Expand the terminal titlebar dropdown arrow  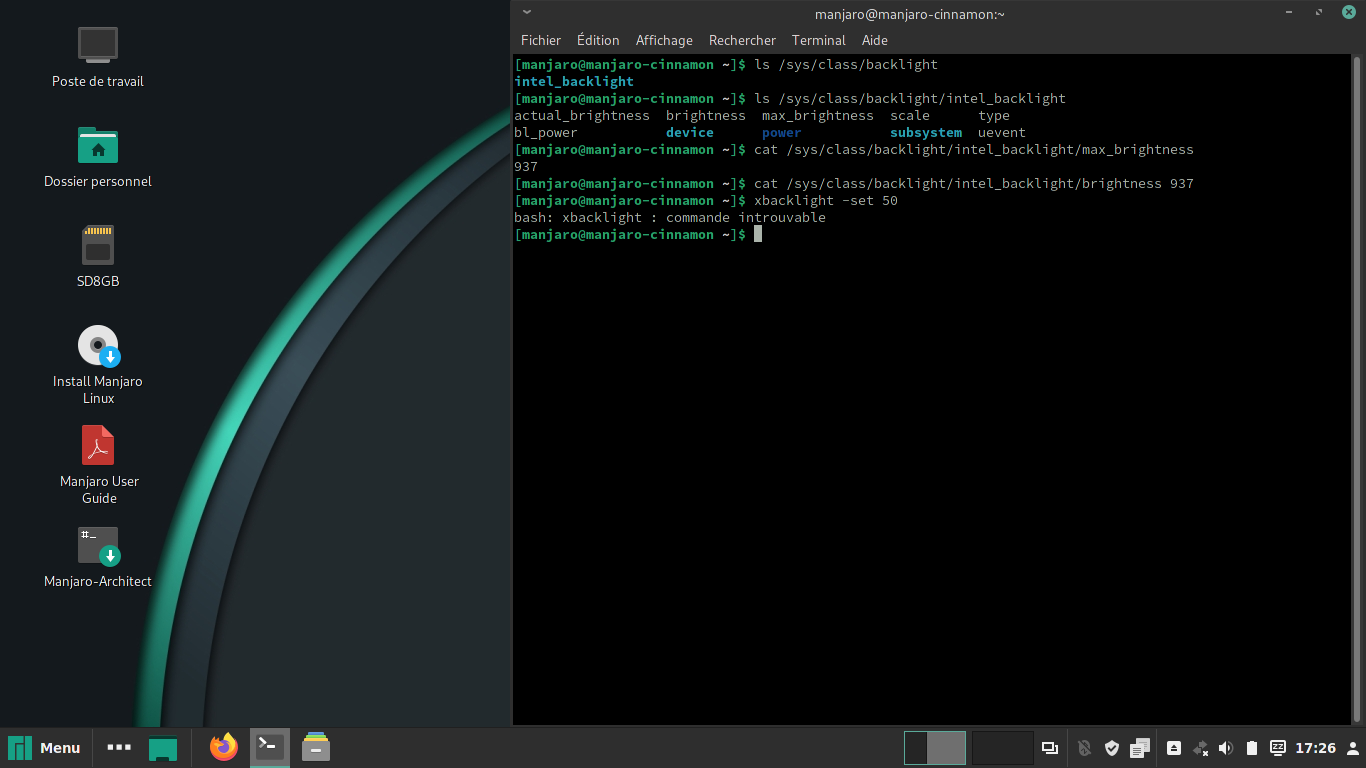pyautogui.click(x=527, y=13)
